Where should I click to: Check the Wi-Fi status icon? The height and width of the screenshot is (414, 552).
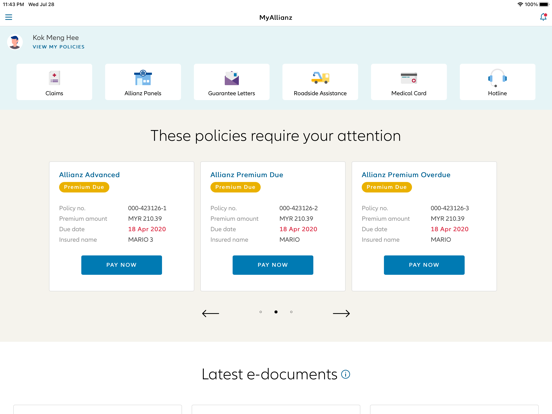(x=520, y=4)
